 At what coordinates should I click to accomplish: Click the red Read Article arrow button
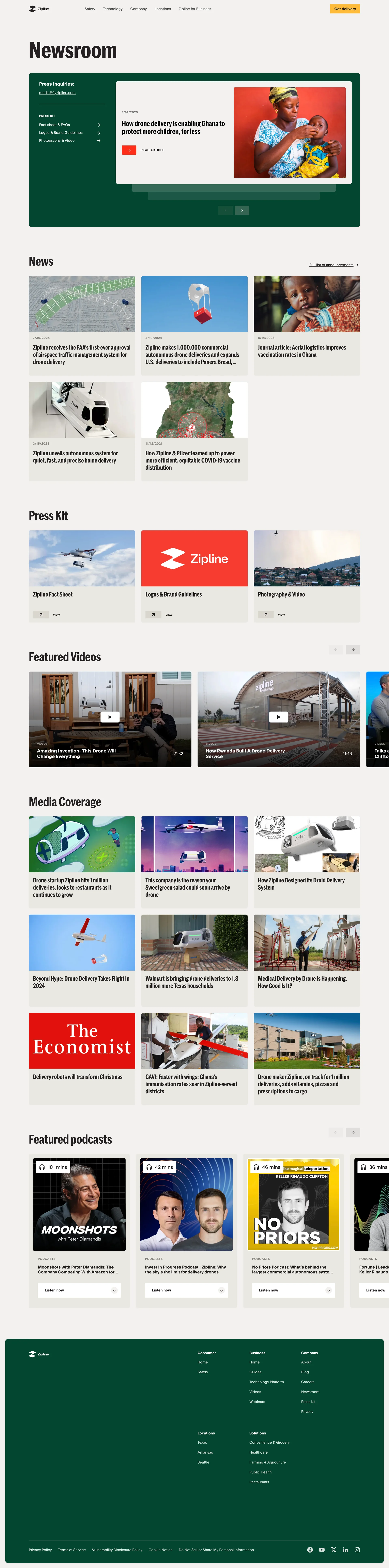pos(129,150)
